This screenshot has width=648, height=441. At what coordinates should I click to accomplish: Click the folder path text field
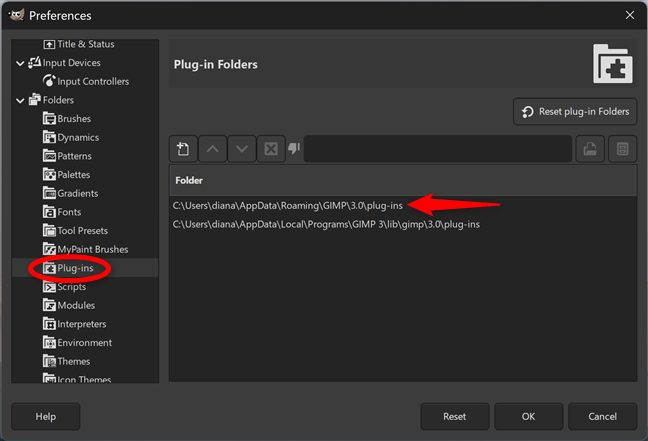pos(438,149)
